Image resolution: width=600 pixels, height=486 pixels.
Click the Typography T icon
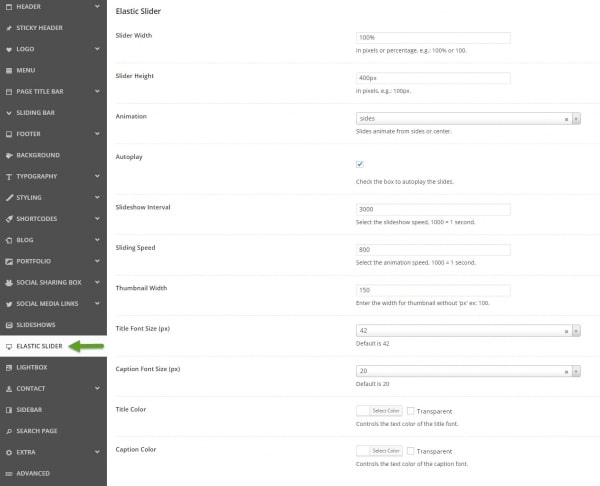click(x=9, y=176)
